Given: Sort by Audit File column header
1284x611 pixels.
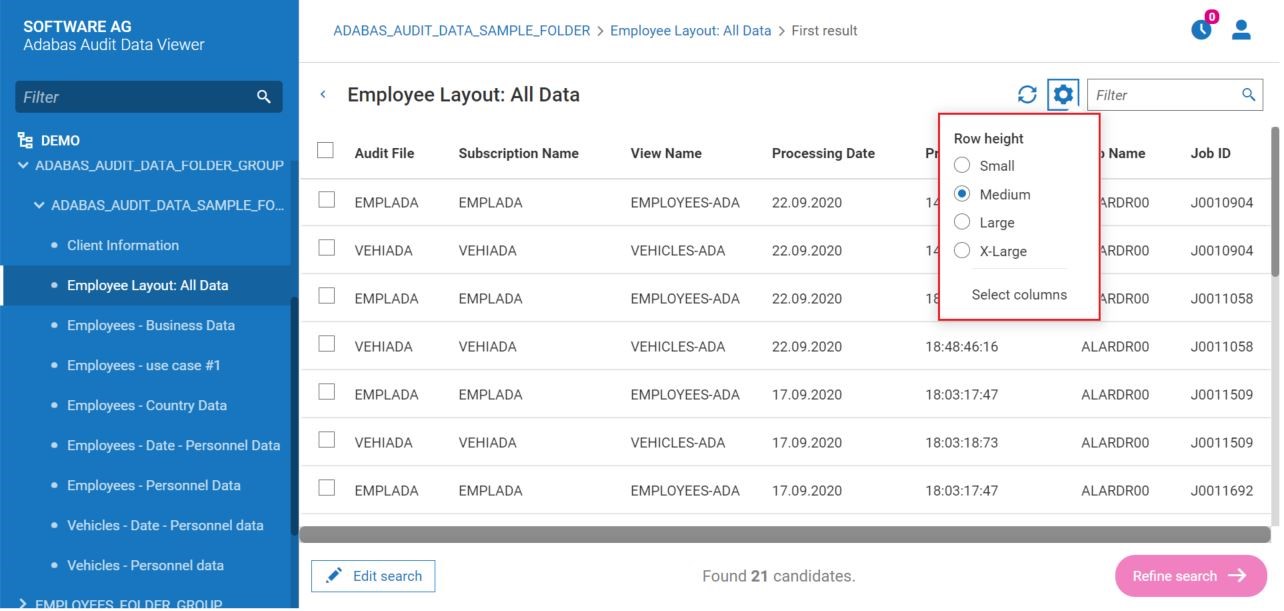Looking at the screenshot, I should coord(384,153).
